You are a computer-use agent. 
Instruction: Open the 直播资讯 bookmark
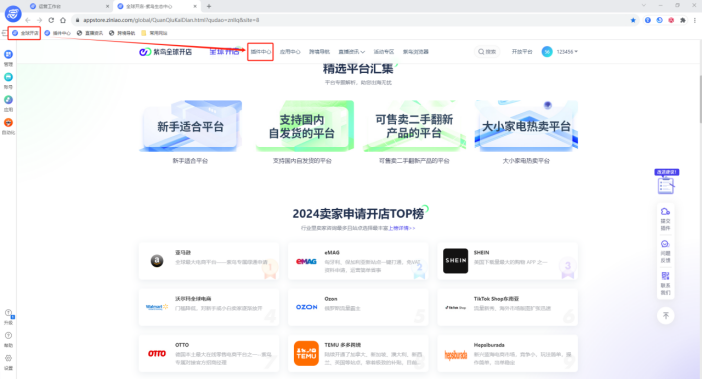[x=90, y=33]
